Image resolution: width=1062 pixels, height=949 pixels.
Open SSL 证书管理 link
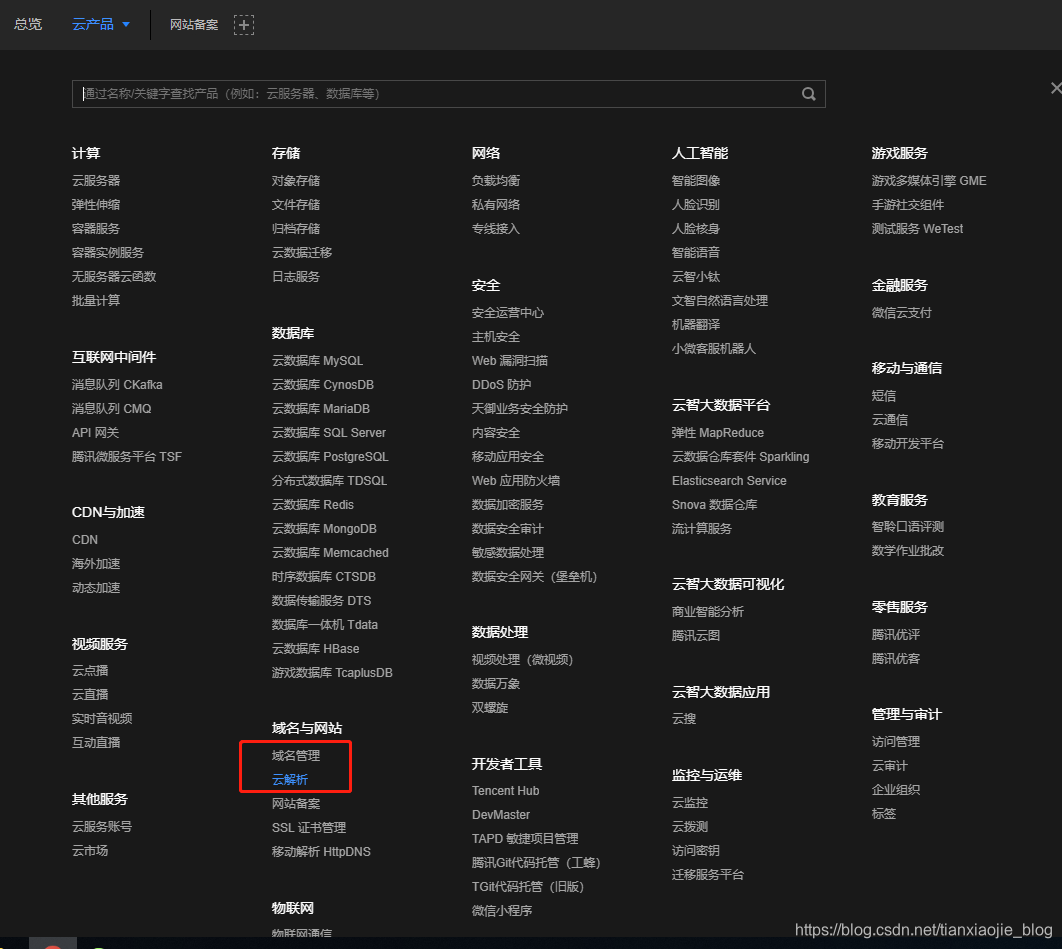coord(309,828)
